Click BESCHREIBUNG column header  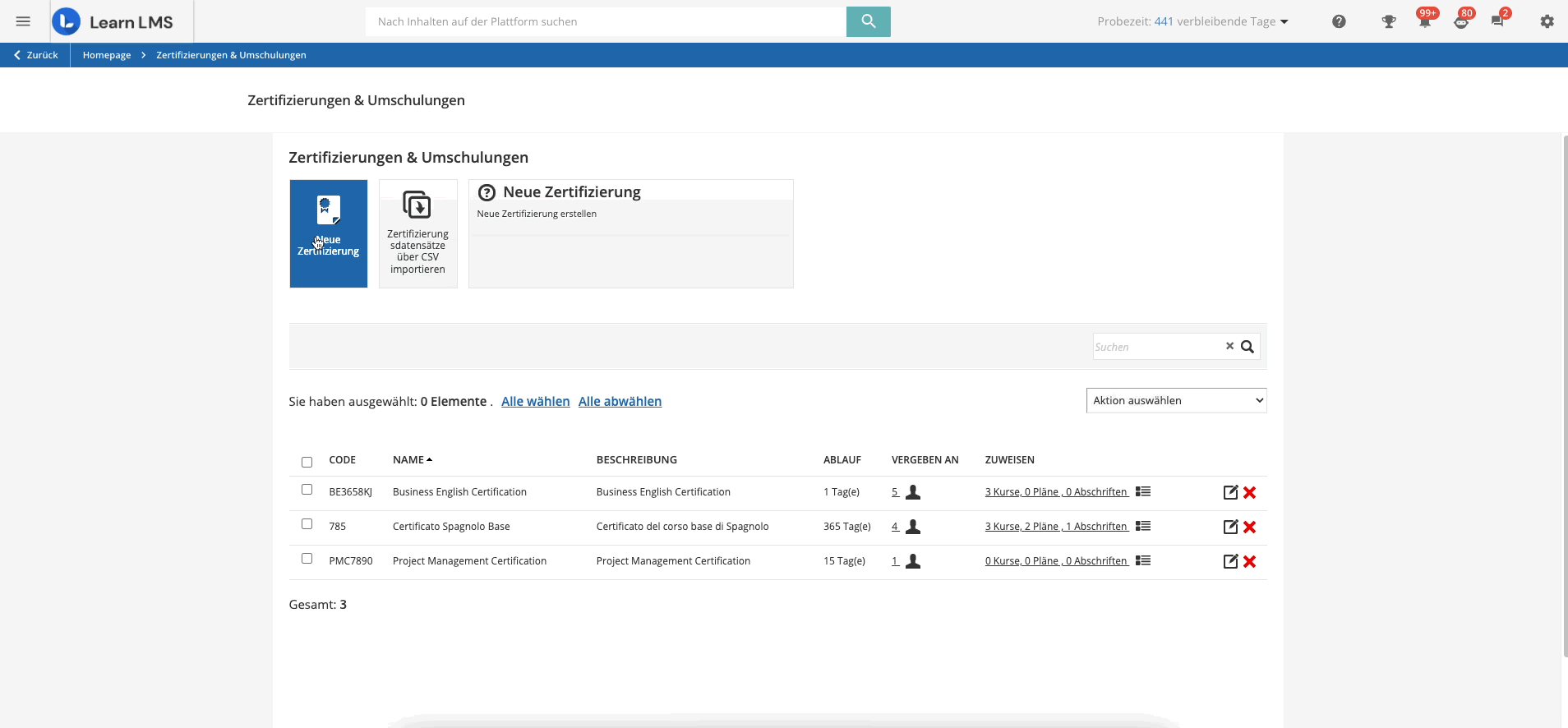[x=637, y=460]
